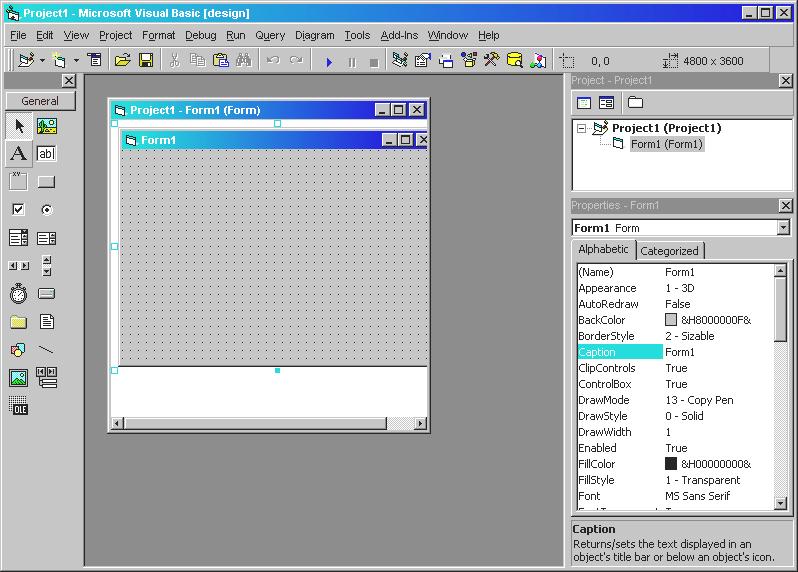Image resolution: width=798 pixels, height=572 pixels.
Task: Click the Menu Editor toolbar icon
Action: tap(95, 61)
